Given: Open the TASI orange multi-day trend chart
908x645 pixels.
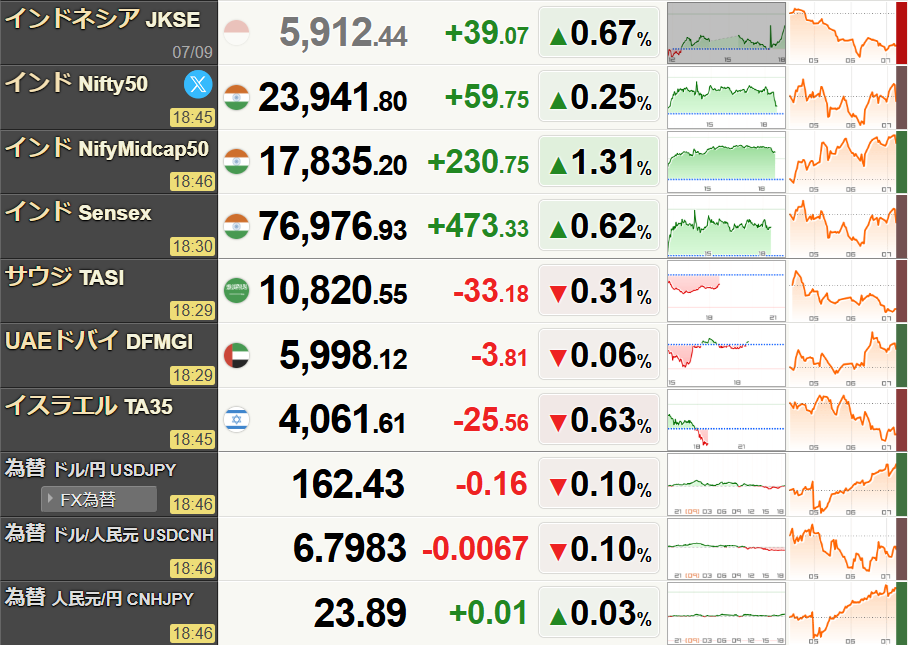Looking at the screenshot, I should (842, 291).
